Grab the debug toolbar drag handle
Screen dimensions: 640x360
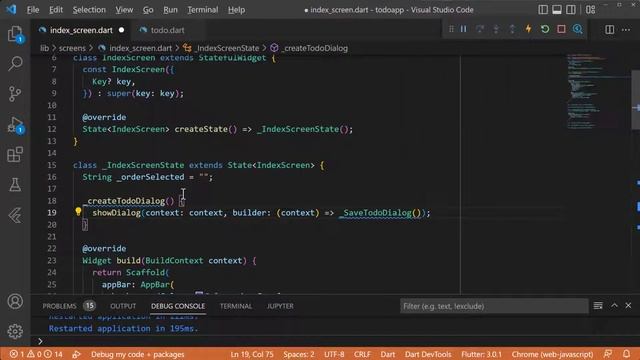(451, 29)
